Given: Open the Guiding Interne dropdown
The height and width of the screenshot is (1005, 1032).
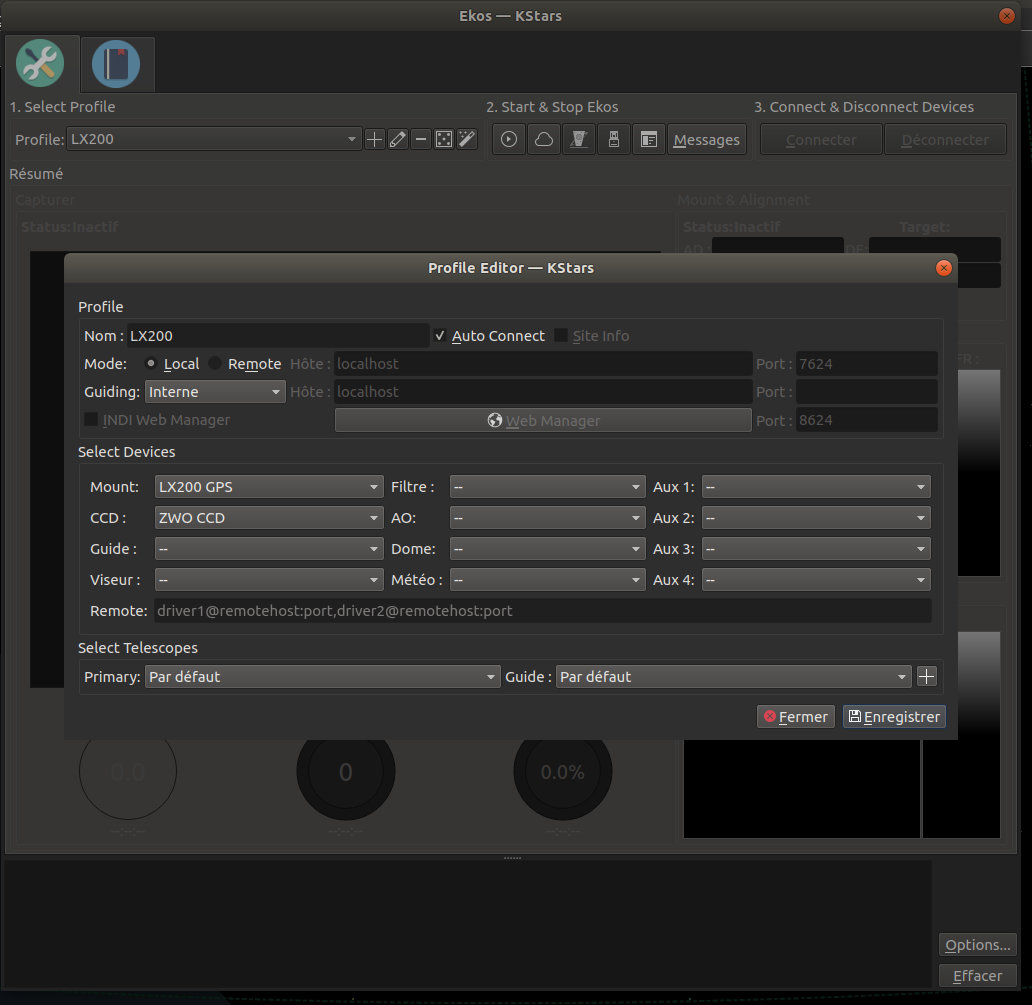Looking at the screenshot, I should coord(215,392).
